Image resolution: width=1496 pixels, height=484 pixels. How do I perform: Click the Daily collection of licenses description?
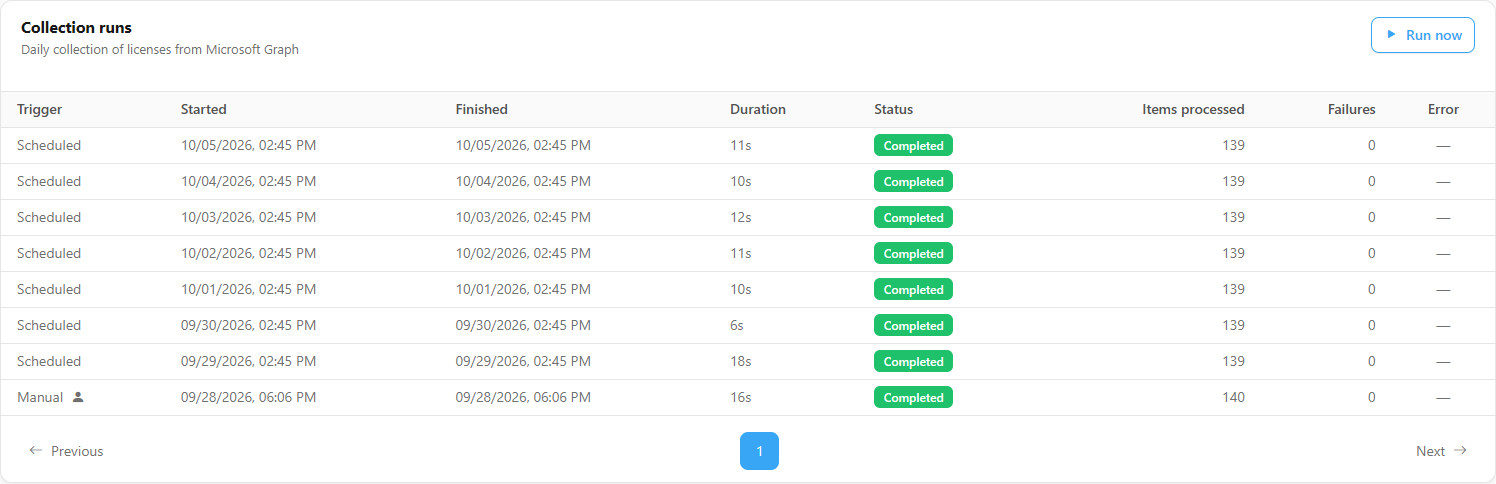coord(160,49)
